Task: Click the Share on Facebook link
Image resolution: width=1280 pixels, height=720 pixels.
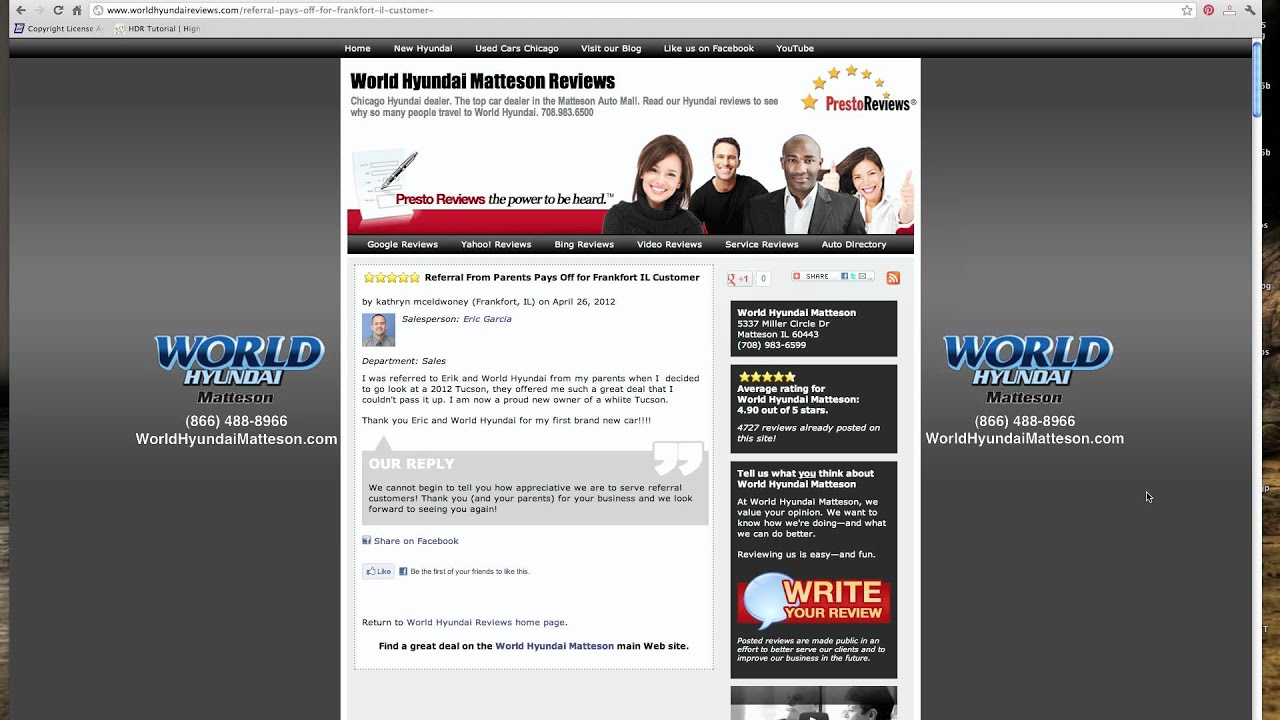Action: (x=416, y=541)
